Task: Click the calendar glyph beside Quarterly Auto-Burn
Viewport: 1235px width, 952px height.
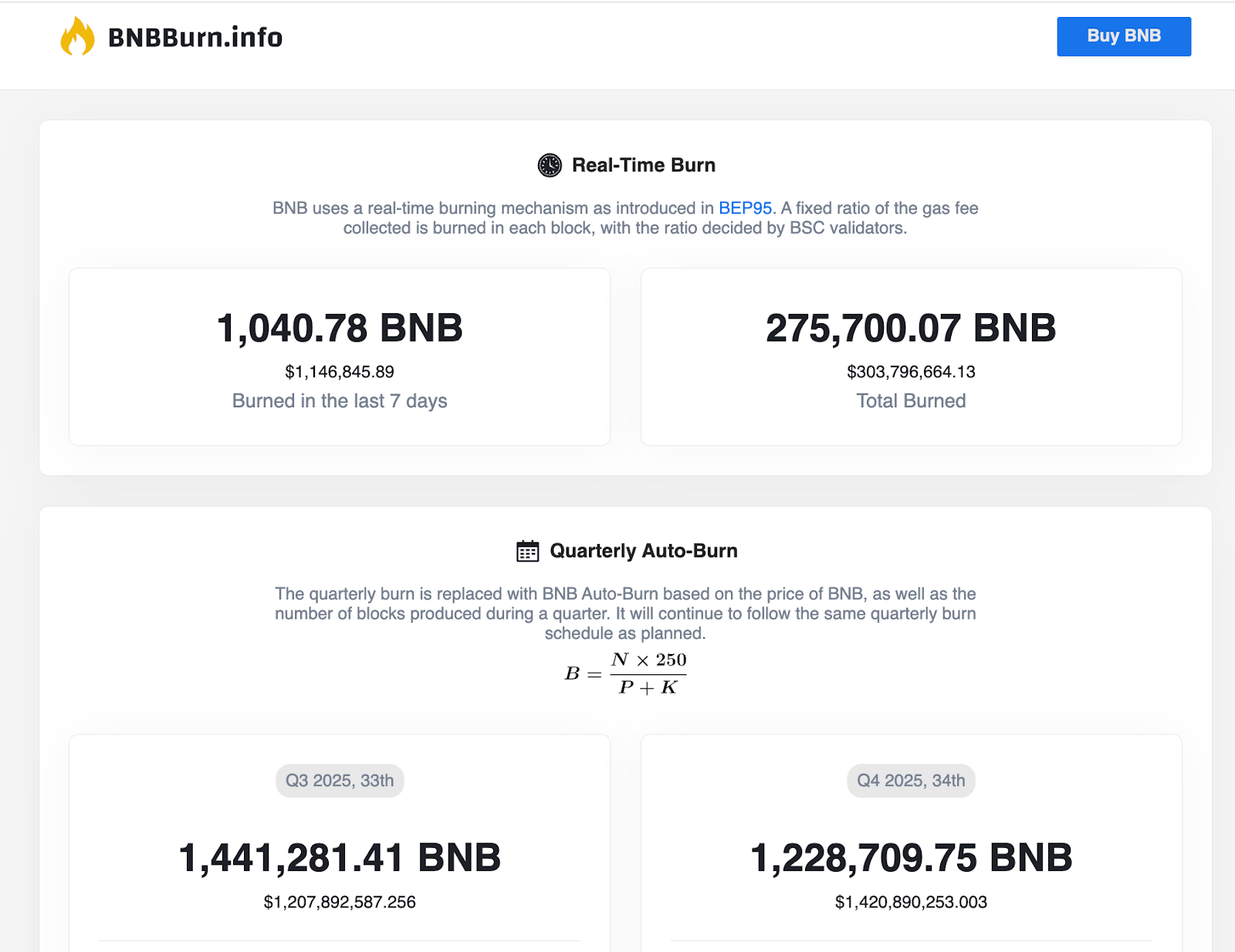Action: (526, 551)
